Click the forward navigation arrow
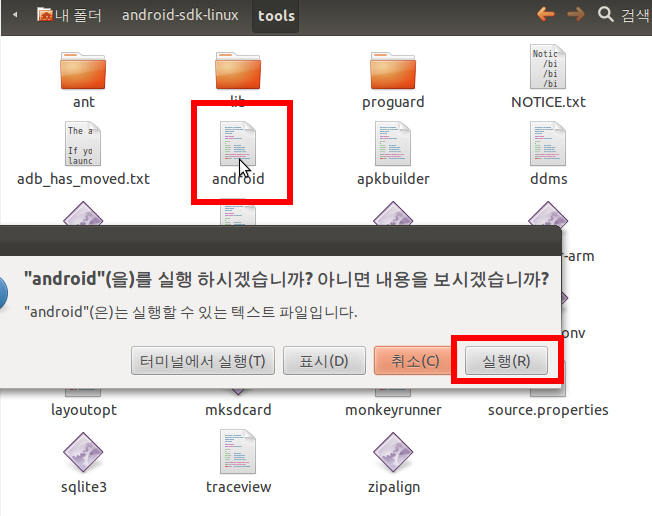This screenshot has height=516, width=652. [x=576, y=15]
